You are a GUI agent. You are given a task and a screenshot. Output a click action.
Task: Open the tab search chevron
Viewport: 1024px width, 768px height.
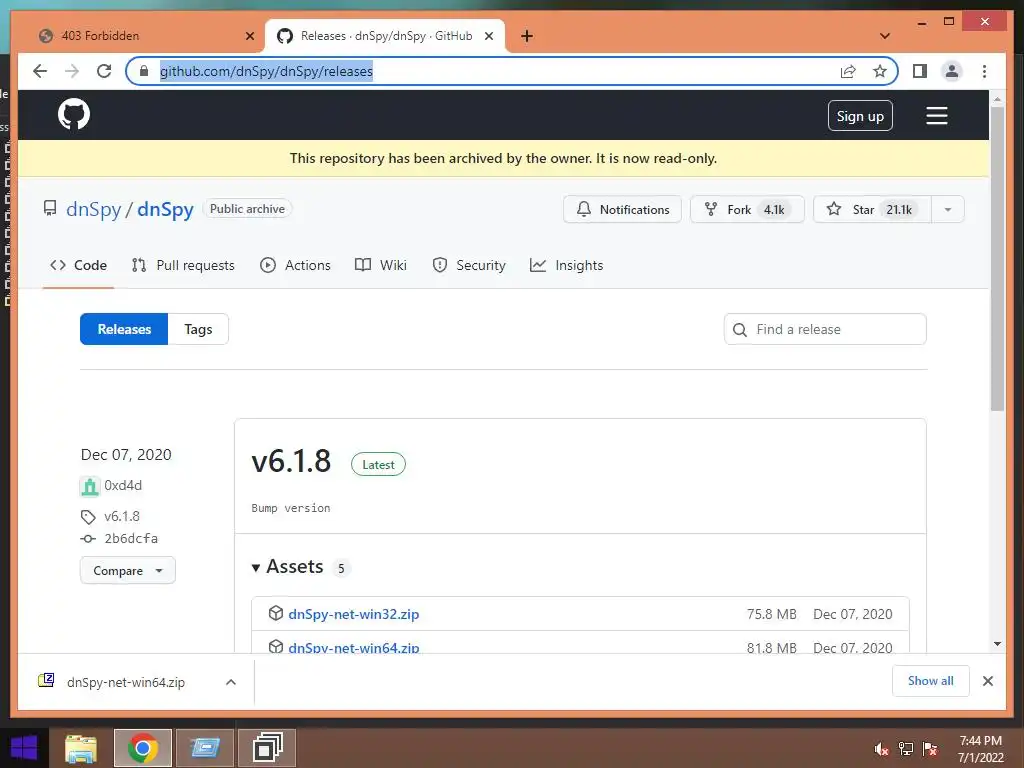tap(885, 36)
